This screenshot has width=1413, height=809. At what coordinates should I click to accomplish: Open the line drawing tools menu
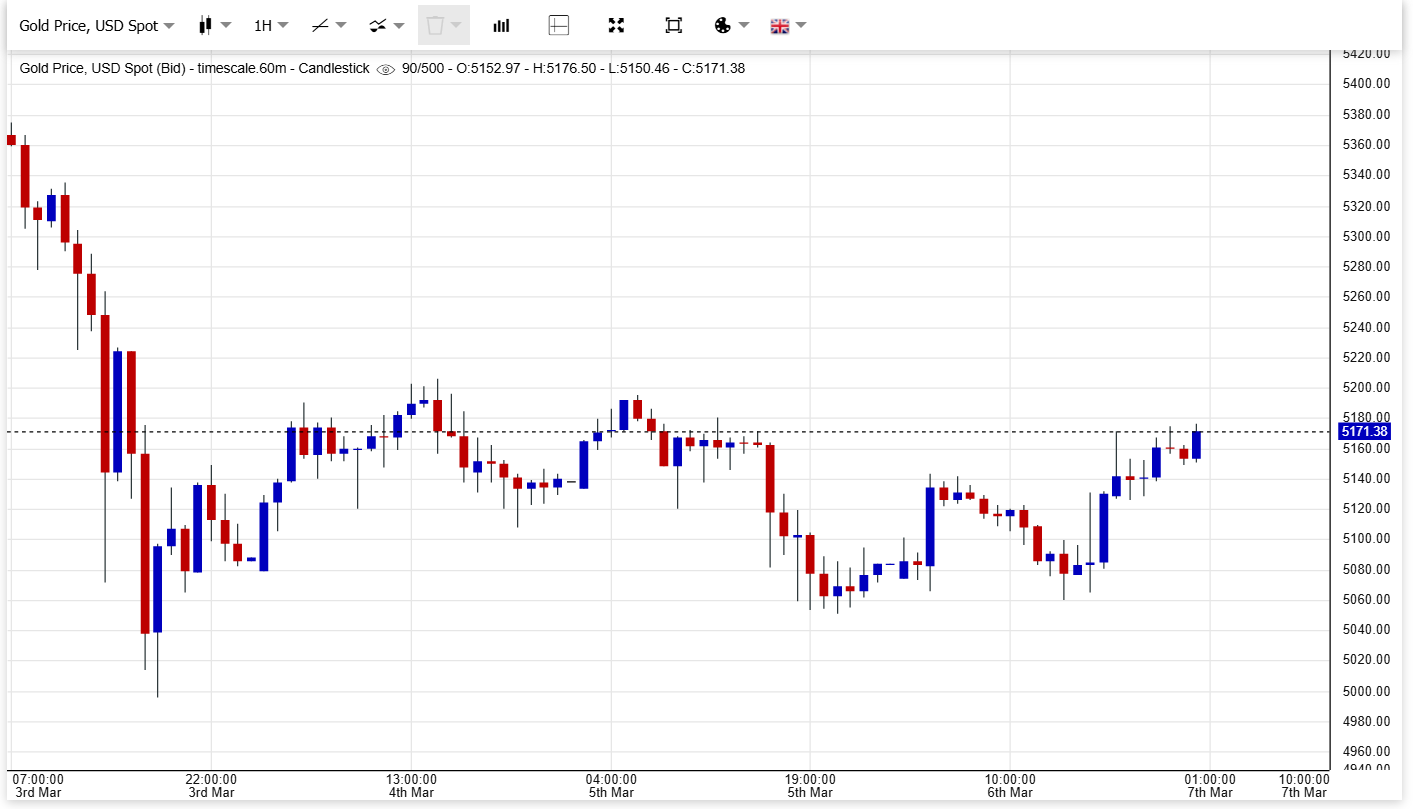[328, 26]
